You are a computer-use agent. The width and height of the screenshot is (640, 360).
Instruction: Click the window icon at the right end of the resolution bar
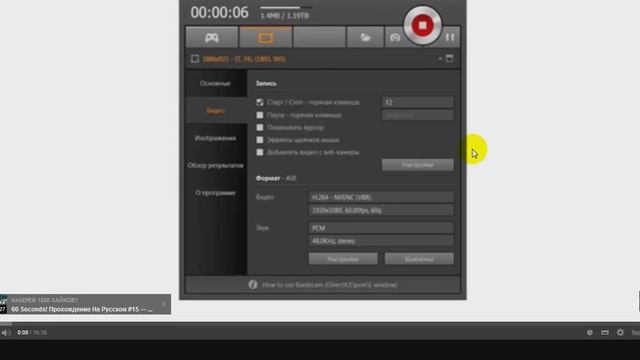coord(449,59)
